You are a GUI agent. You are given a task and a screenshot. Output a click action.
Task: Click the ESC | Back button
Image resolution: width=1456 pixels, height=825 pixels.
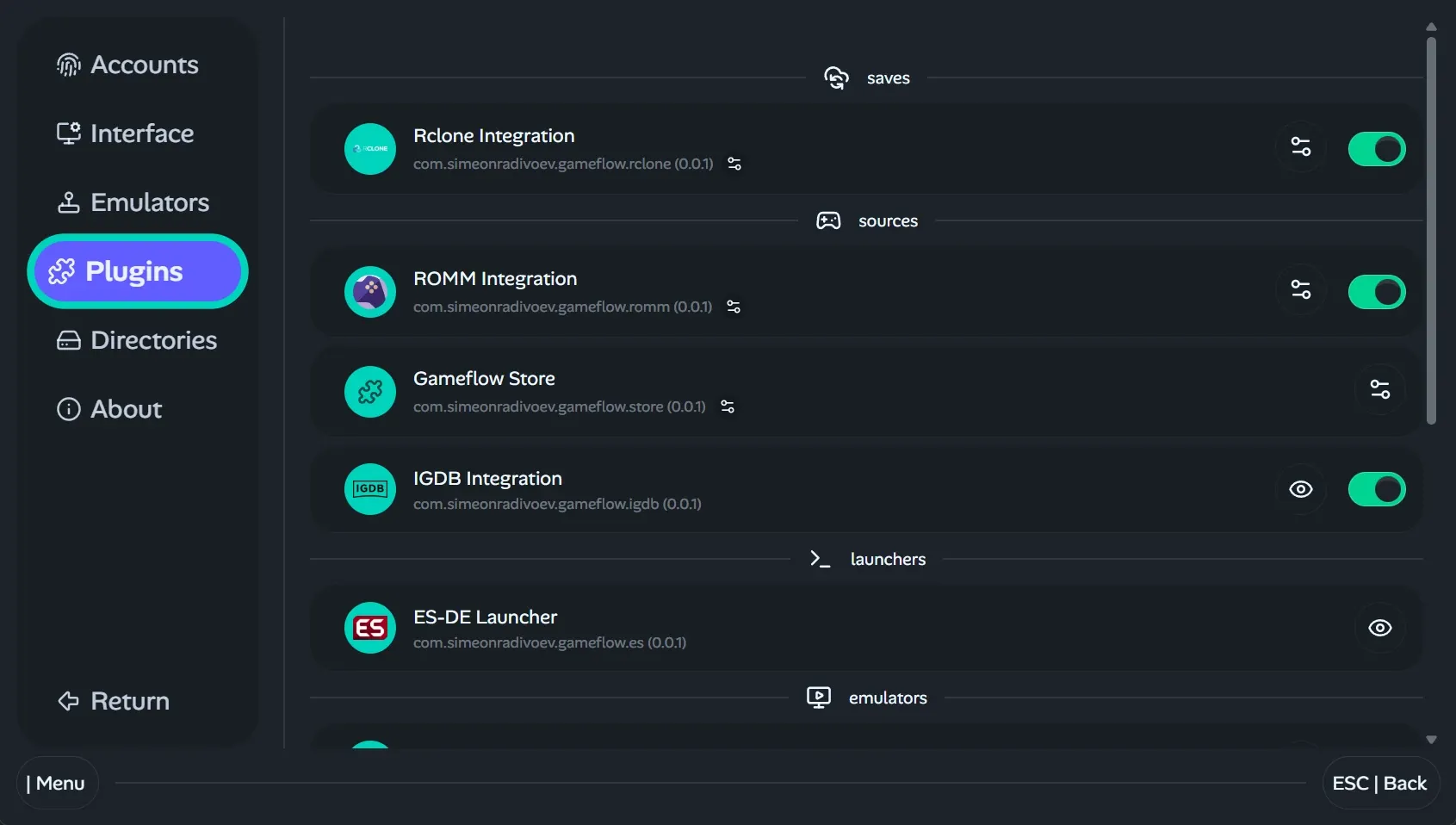click(1380, 783)
